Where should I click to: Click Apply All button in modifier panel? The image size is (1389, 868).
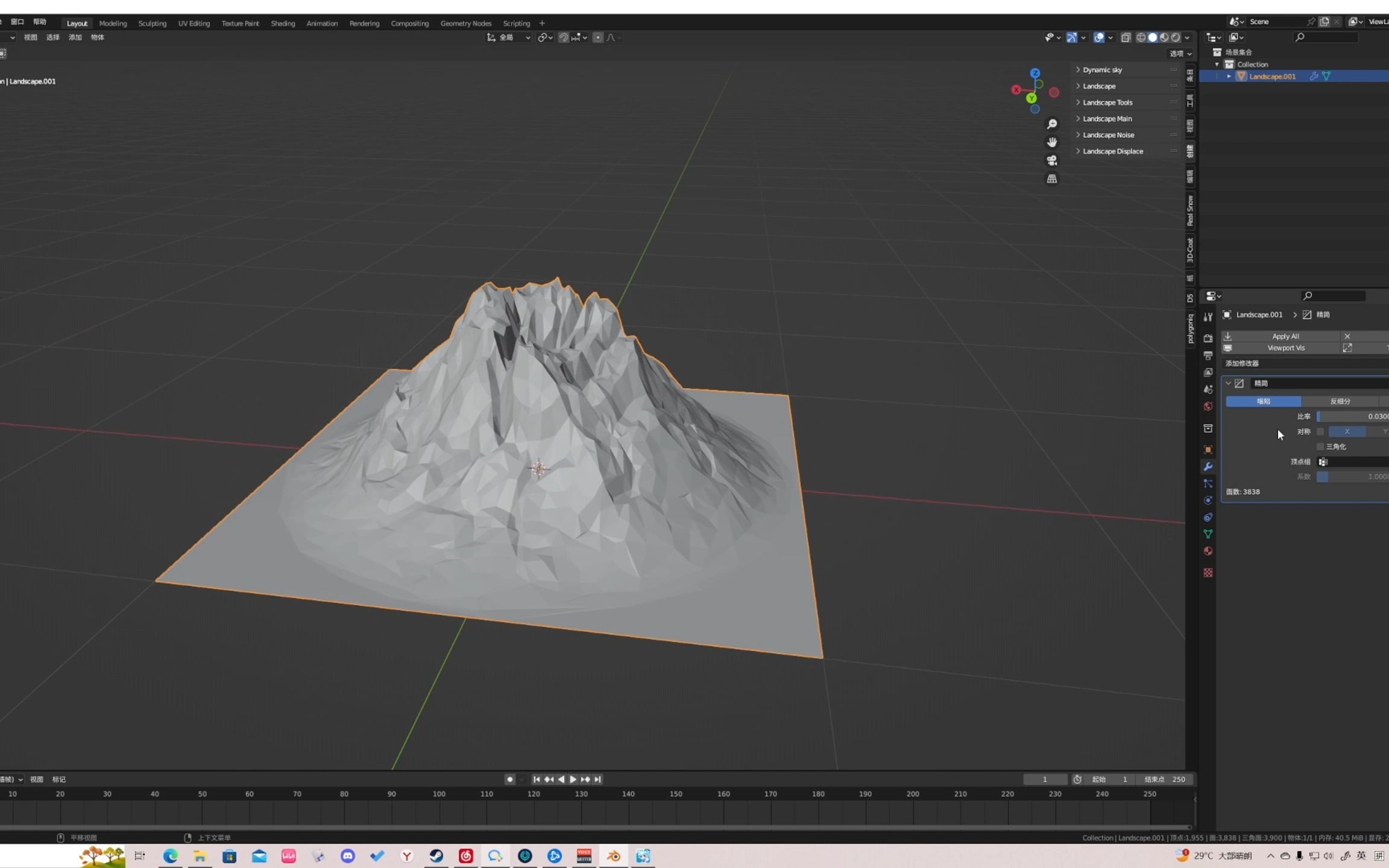[x=1284, y=335]
